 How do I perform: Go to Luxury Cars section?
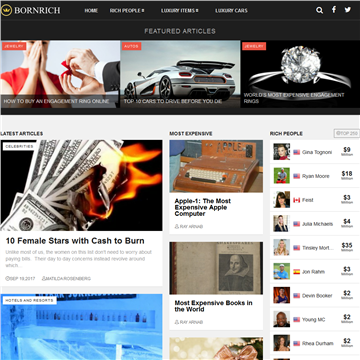coord(231,11)
